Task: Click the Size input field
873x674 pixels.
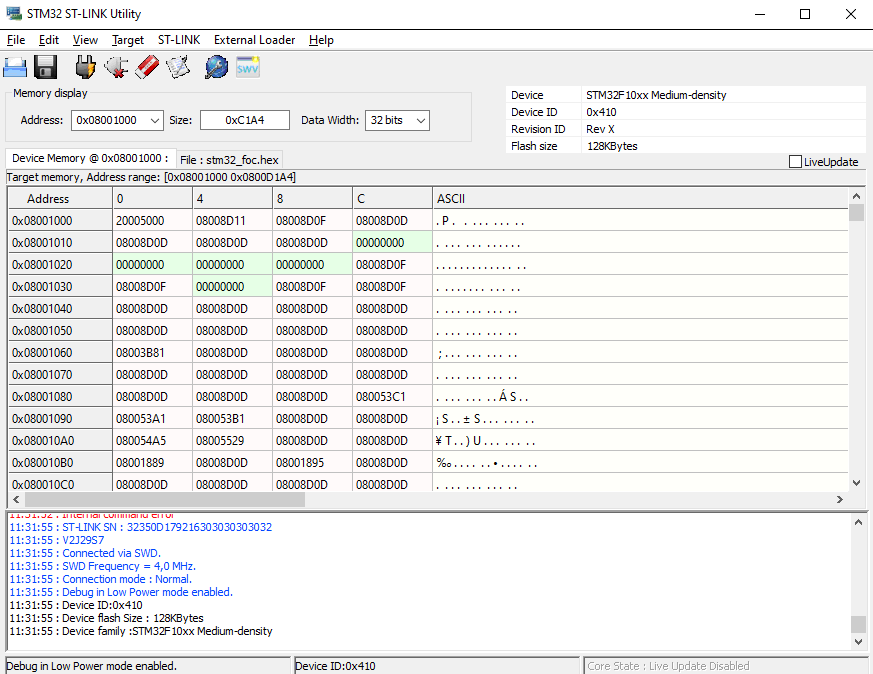Action: (244, 120)
